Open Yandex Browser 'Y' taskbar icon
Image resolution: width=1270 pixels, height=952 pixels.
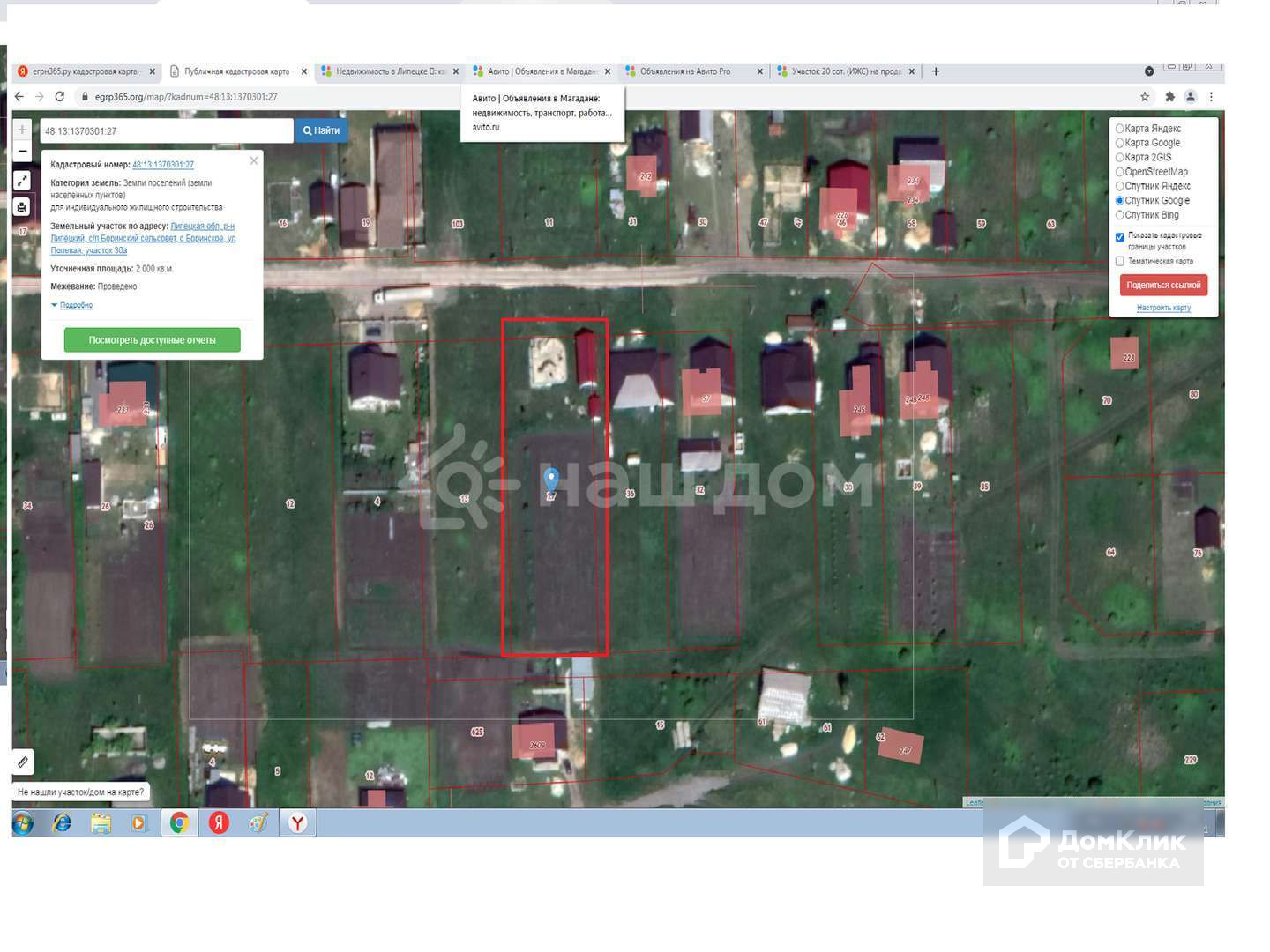pyautogui.click(x=298, y=823)
